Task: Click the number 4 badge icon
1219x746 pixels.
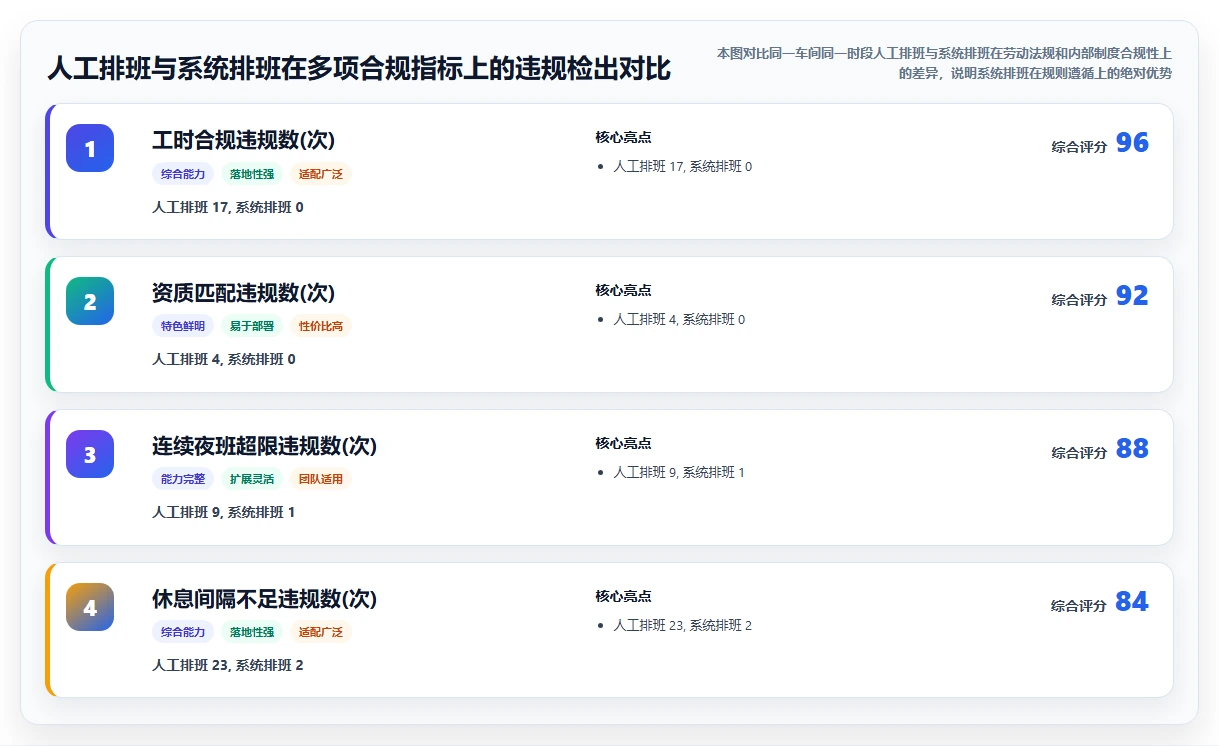Action: click(x=90, y=607)
